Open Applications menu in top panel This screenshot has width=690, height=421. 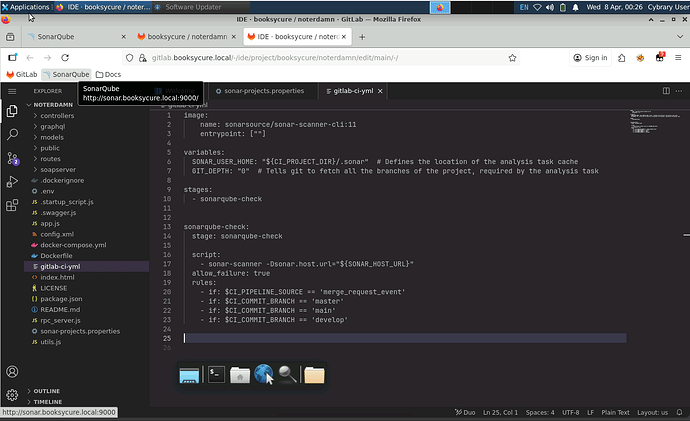tap(28, 7)
